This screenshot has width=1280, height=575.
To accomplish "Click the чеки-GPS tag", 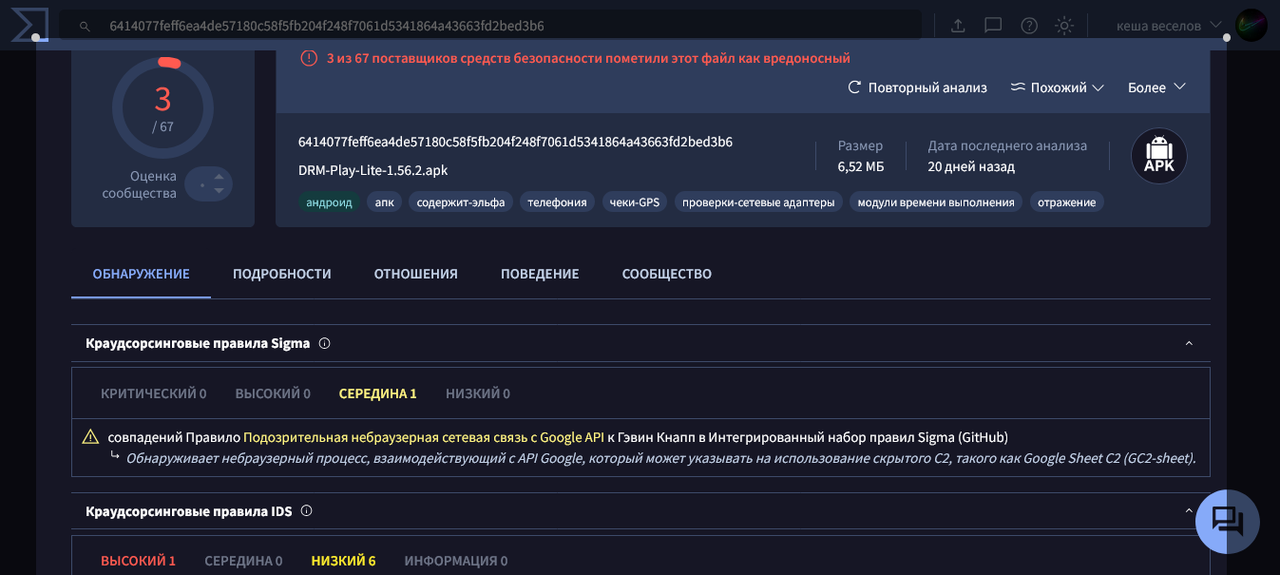I will (x=635, y=202).
